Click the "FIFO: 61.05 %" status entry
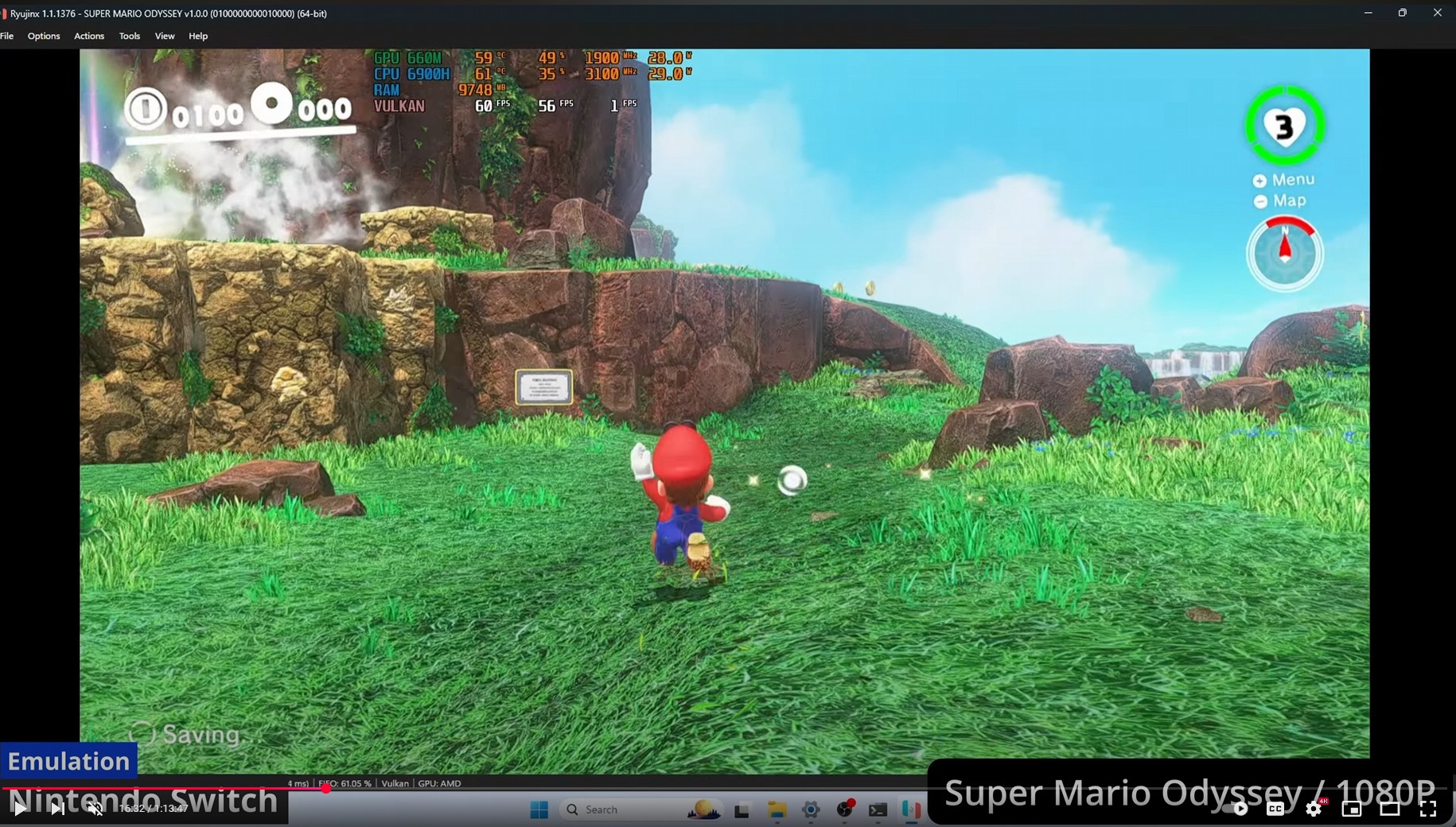Screen dimensions: 1456x827 click(x=345, y=783)
